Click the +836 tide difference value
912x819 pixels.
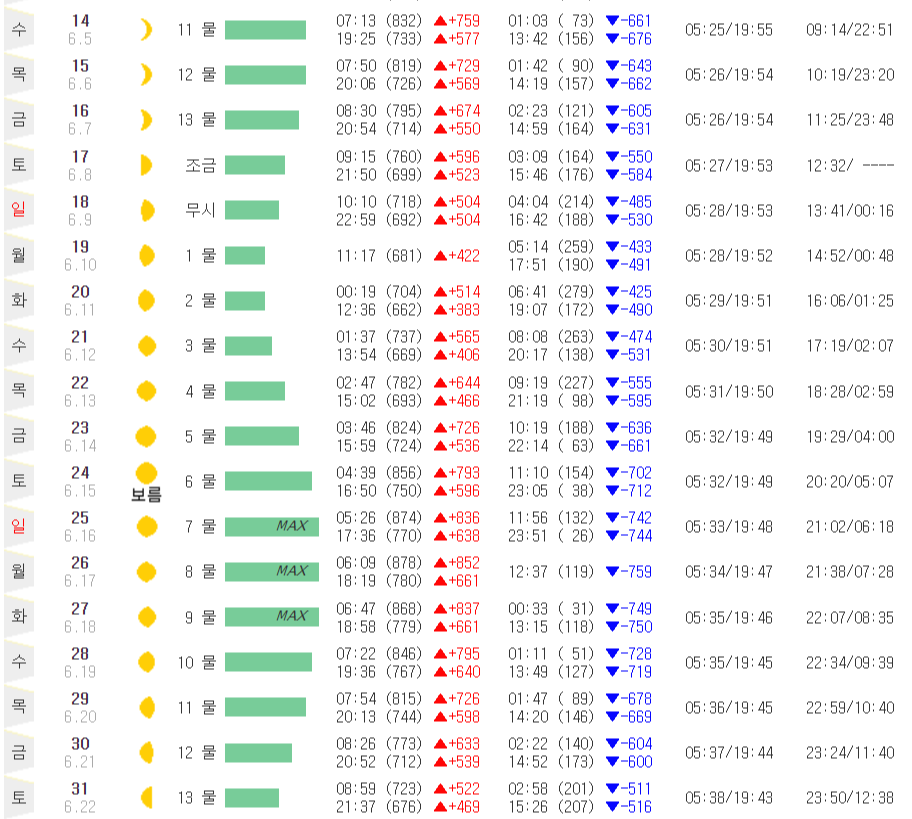point(464,518)
